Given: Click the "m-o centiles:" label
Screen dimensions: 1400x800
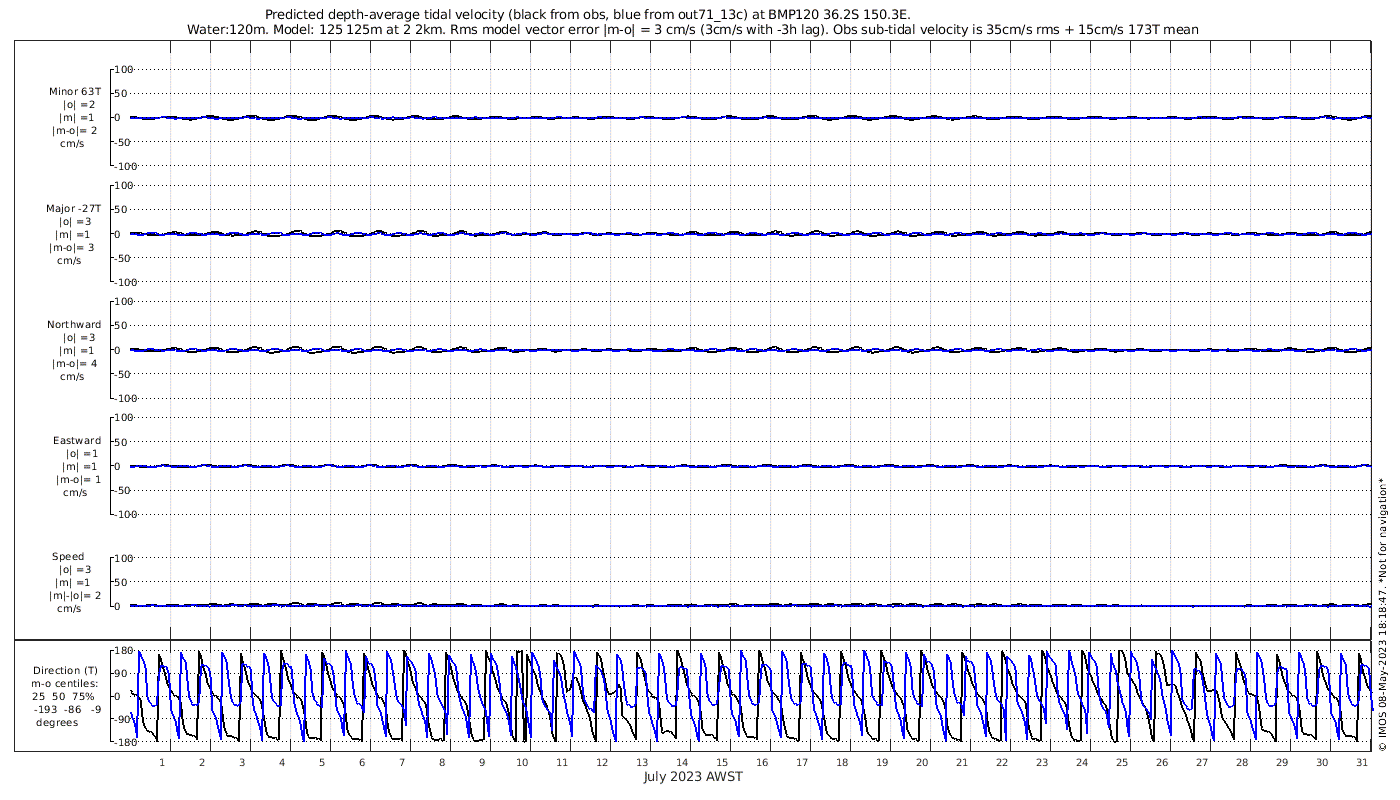Looking at the screenshot, I should (x=65, y=684).
